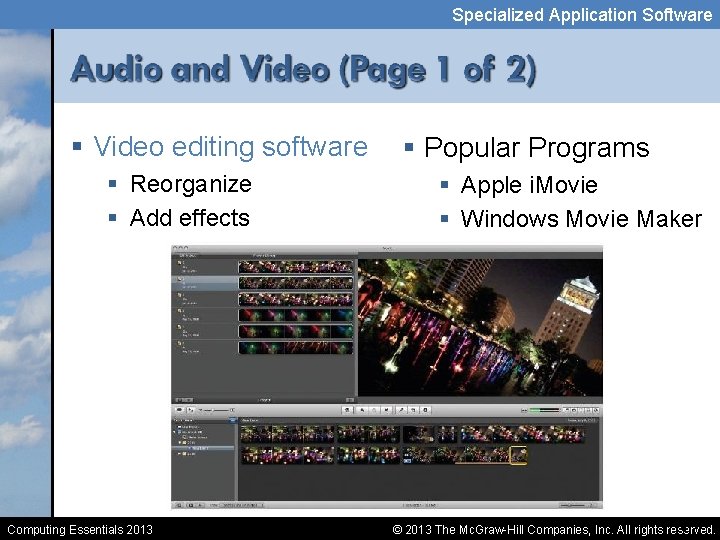The image size is (720, 540).
Task: Click the add selection to project button
Action: click(347, 410)
